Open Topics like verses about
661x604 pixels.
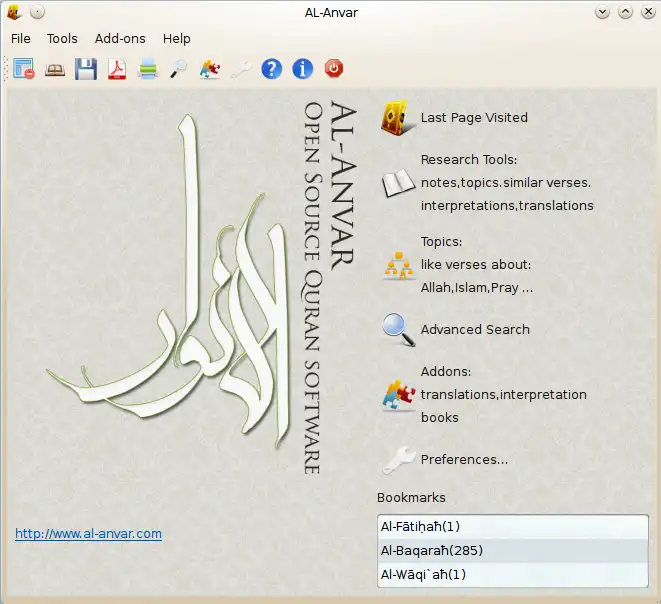pyautogui.click(x=477, y=265)
